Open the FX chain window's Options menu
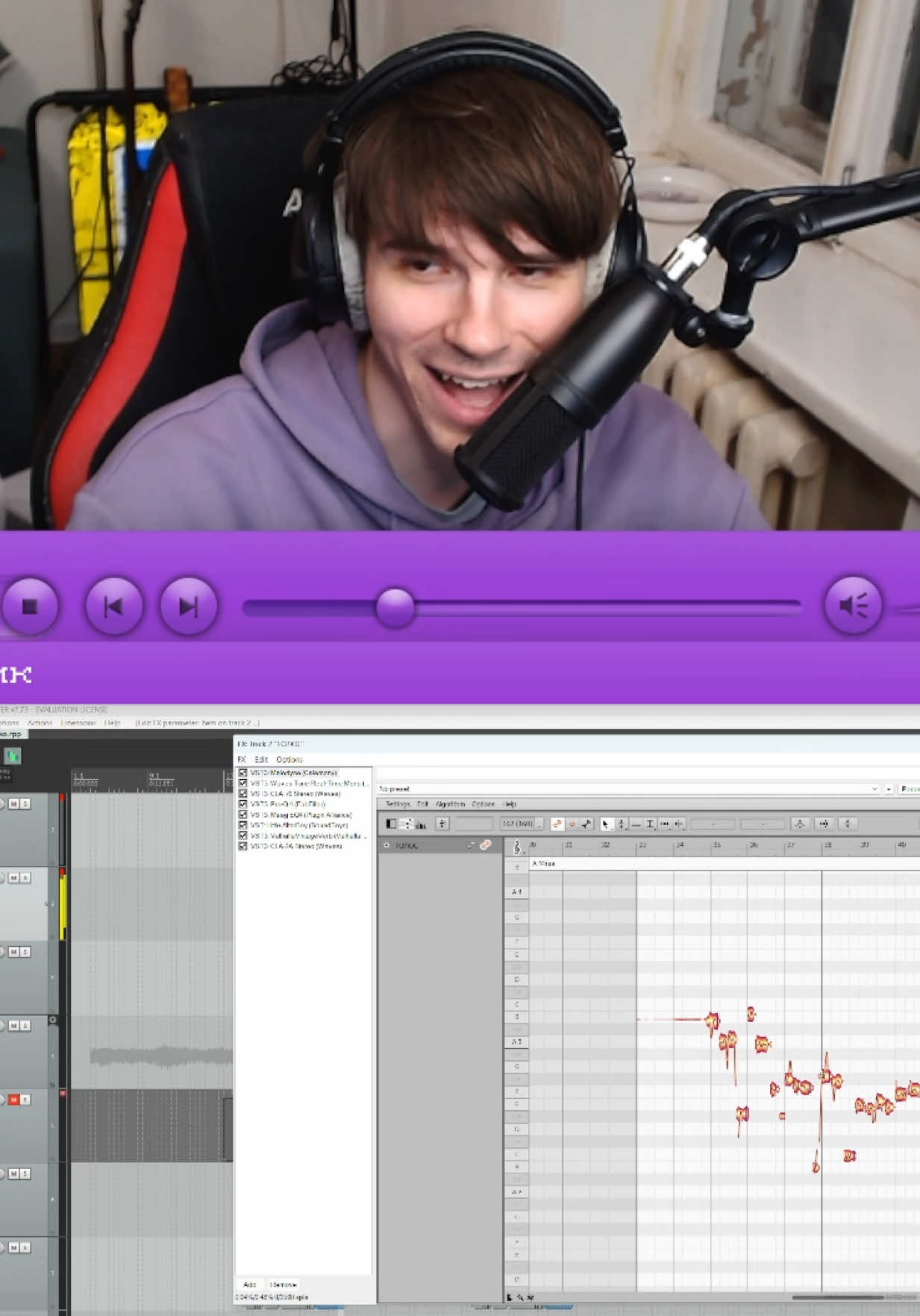Image resolution: width=920 pixels, height=1316 pixels. coord(289,759)
